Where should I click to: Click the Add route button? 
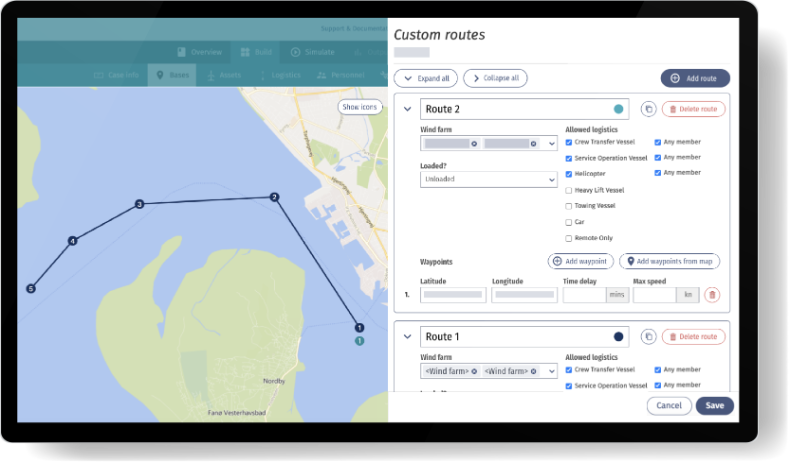[695, 78]
